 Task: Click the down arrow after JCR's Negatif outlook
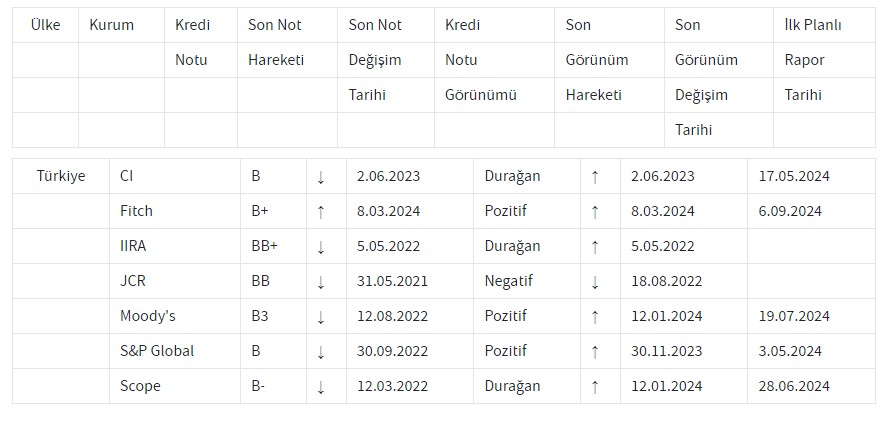coord(595,282)
